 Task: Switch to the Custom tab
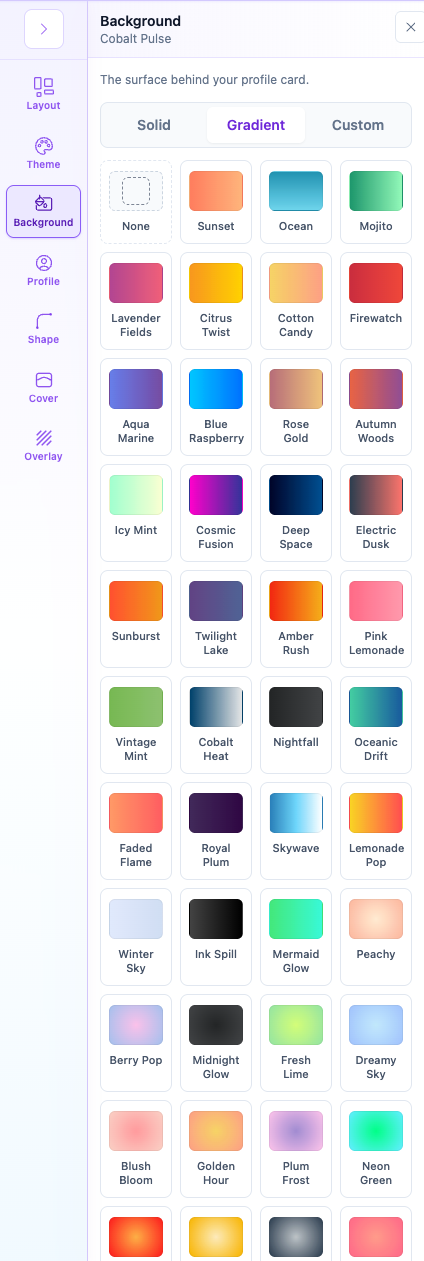point(358,125)
